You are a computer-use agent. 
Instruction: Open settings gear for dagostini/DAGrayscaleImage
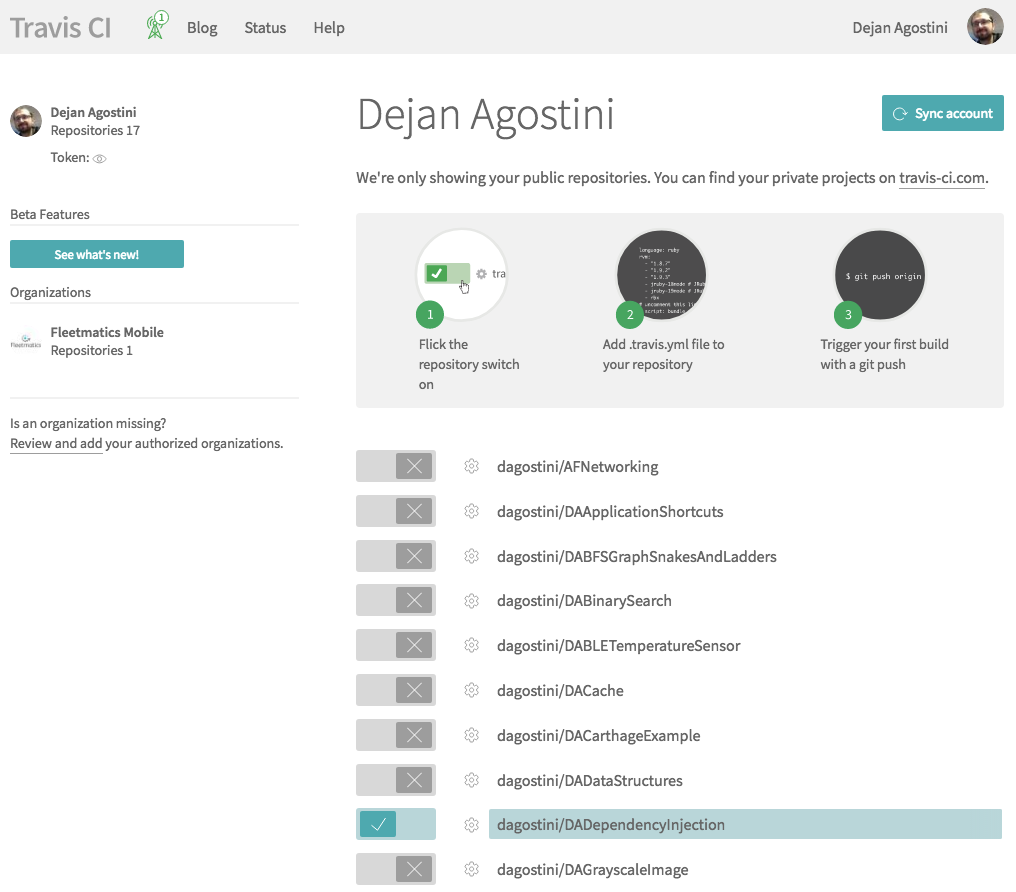471,870
